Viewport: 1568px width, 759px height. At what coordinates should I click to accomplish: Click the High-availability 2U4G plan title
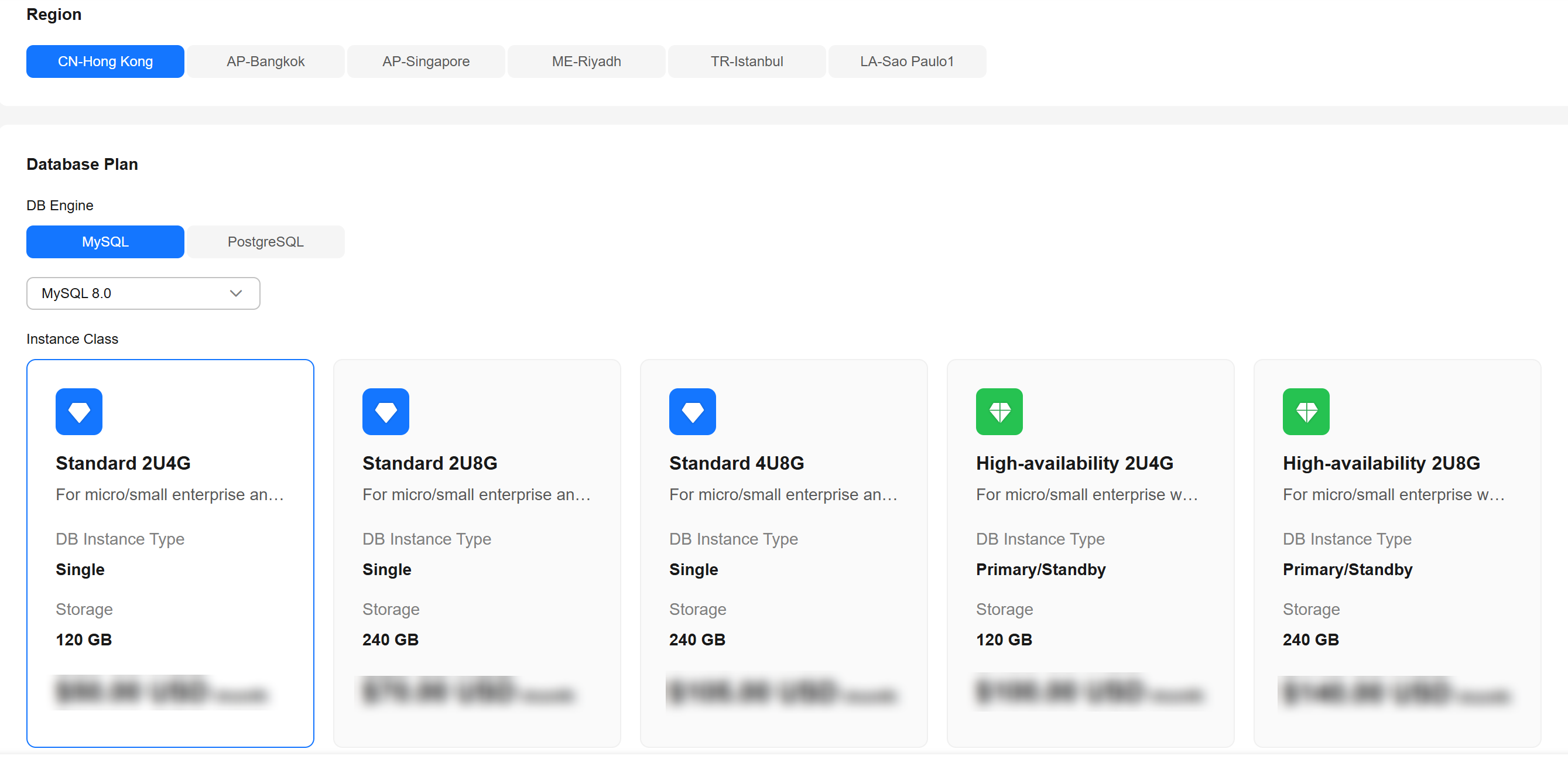coord(1074,464)
